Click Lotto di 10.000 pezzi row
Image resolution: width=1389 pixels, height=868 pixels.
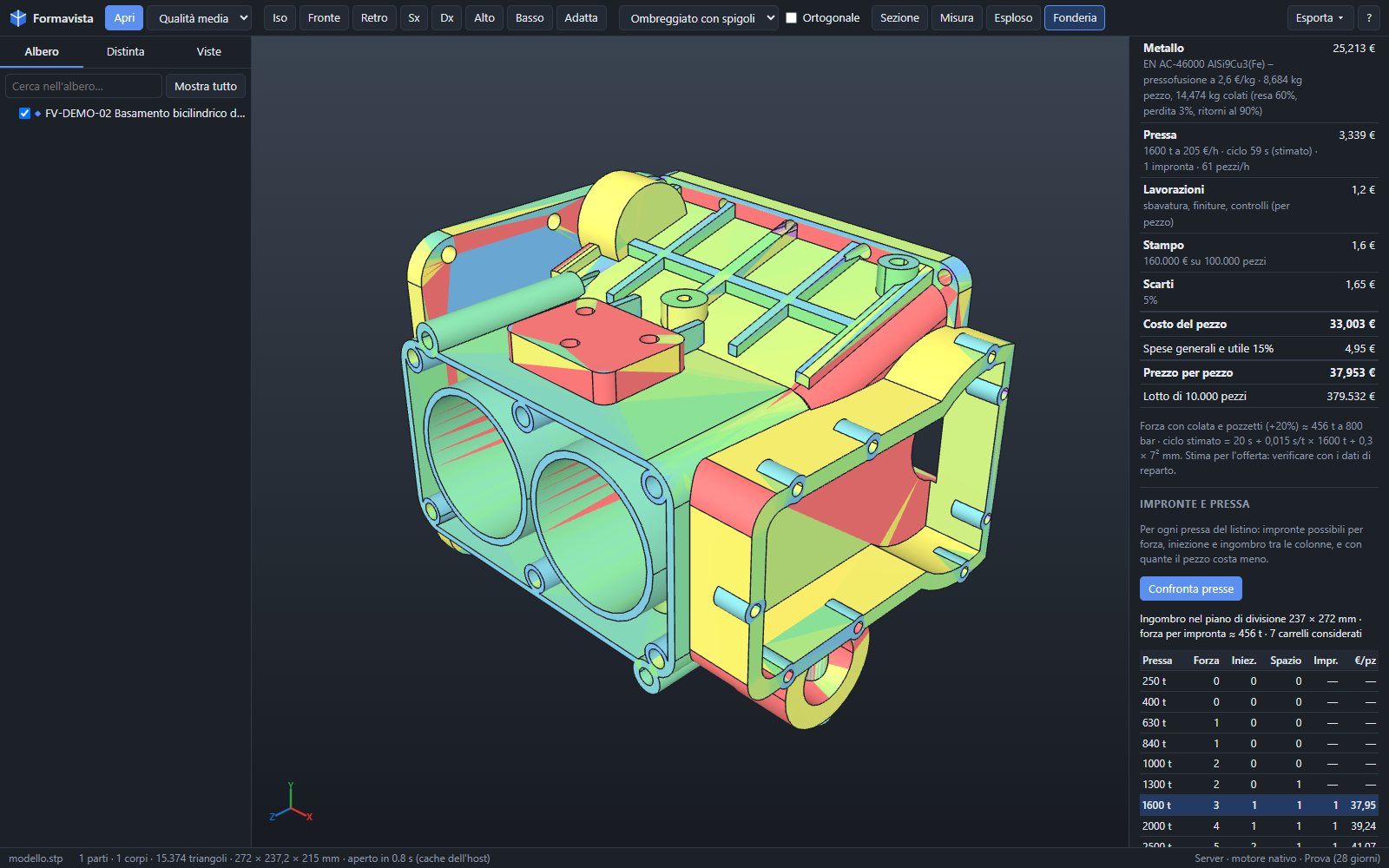pyautogui.click(x=1259, y=397)
